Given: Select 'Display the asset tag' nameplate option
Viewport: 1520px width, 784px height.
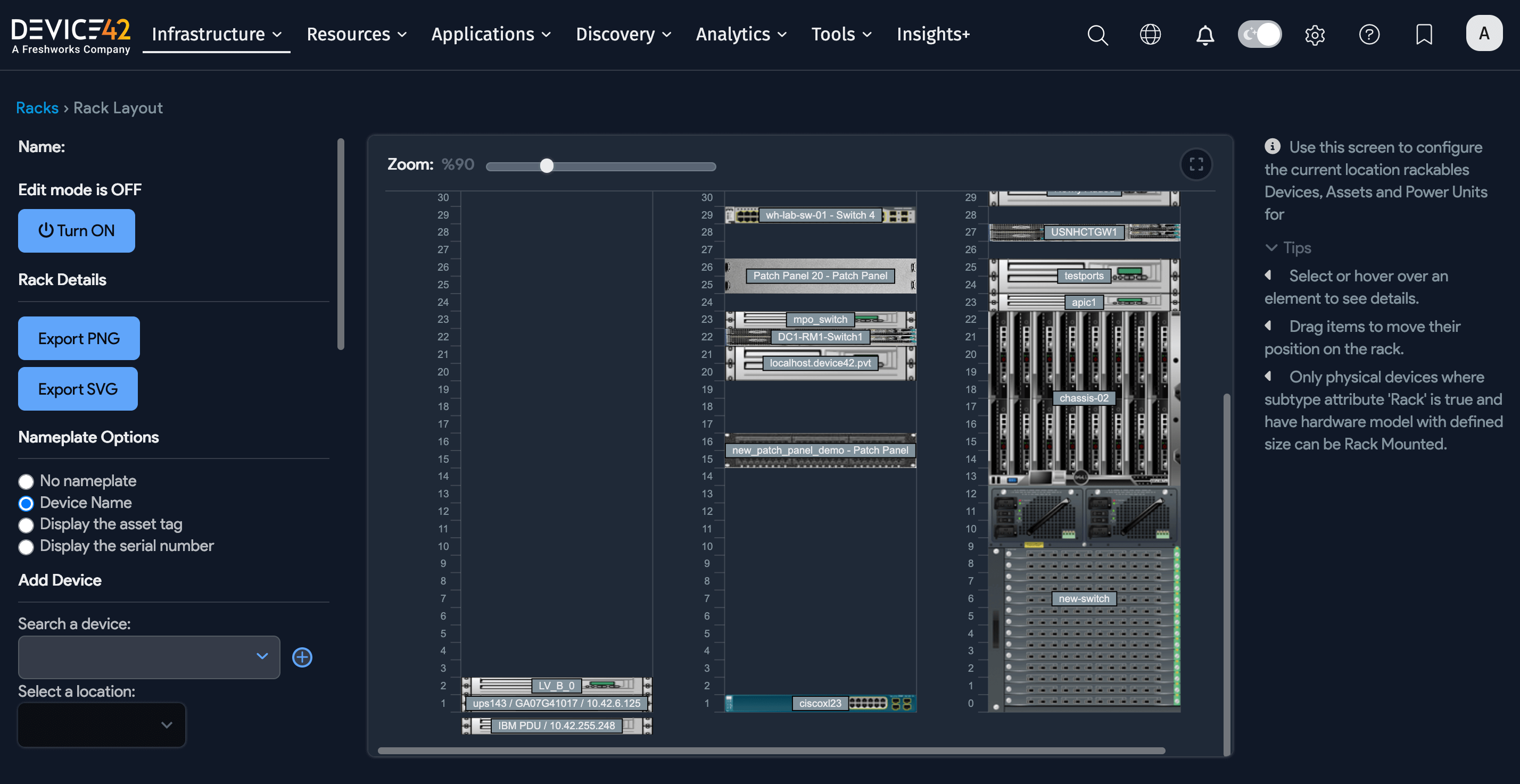Looking at the screenshot, I should [26, 525].
